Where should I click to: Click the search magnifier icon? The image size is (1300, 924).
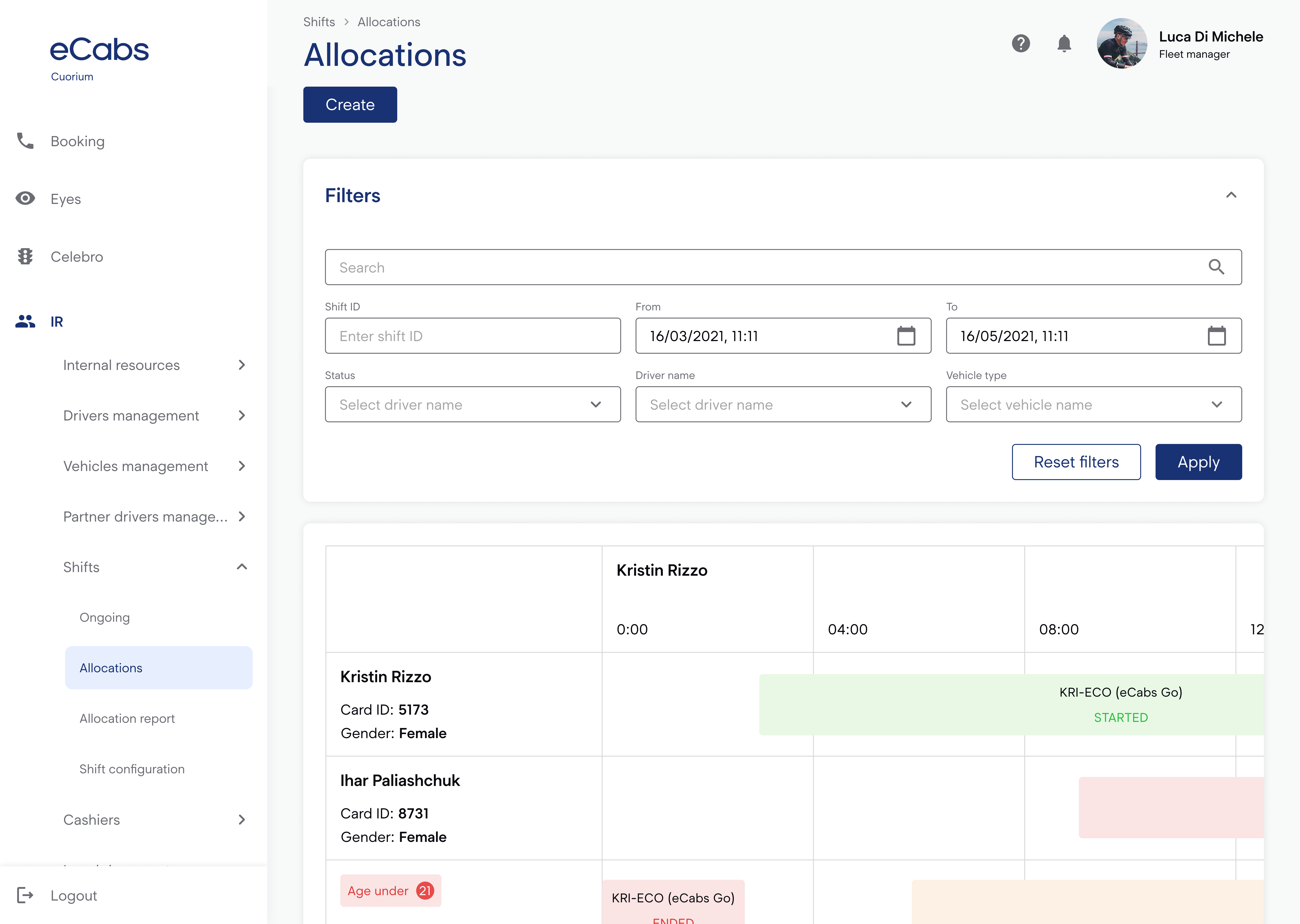1216,267
